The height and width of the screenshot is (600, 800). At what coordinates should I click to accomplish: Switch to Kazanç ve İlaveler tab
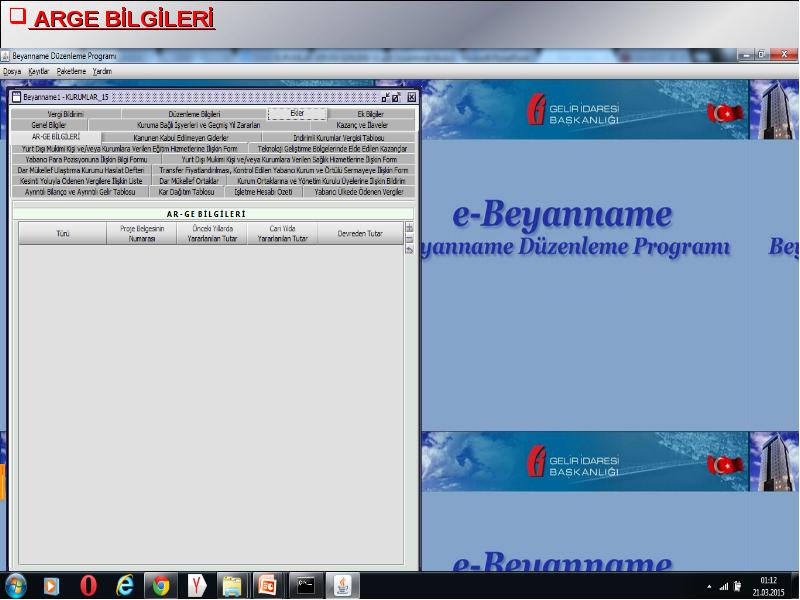point(362,125)
